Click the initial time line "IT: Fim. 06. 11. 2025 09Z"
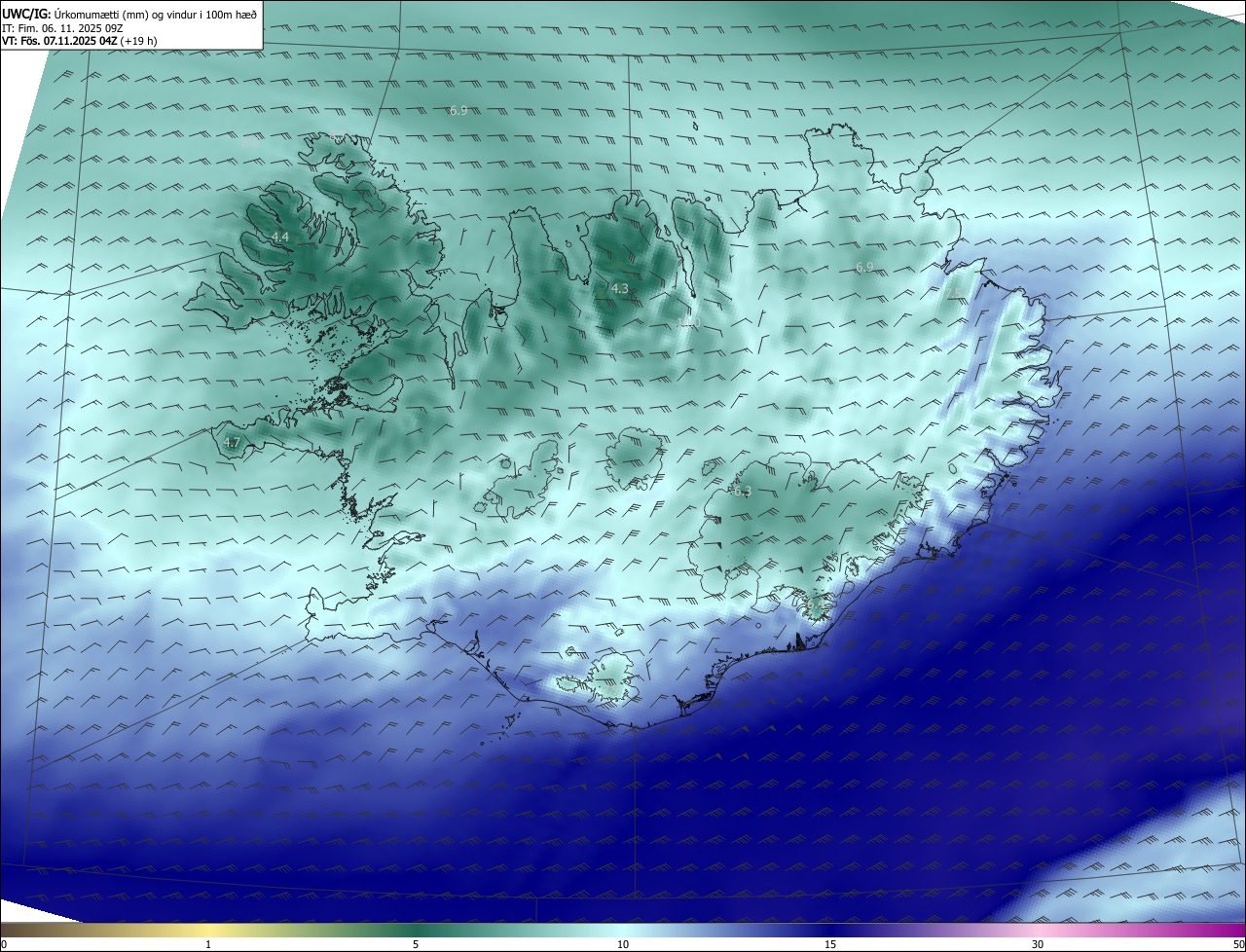1246x952 pixels. (61, 28)
